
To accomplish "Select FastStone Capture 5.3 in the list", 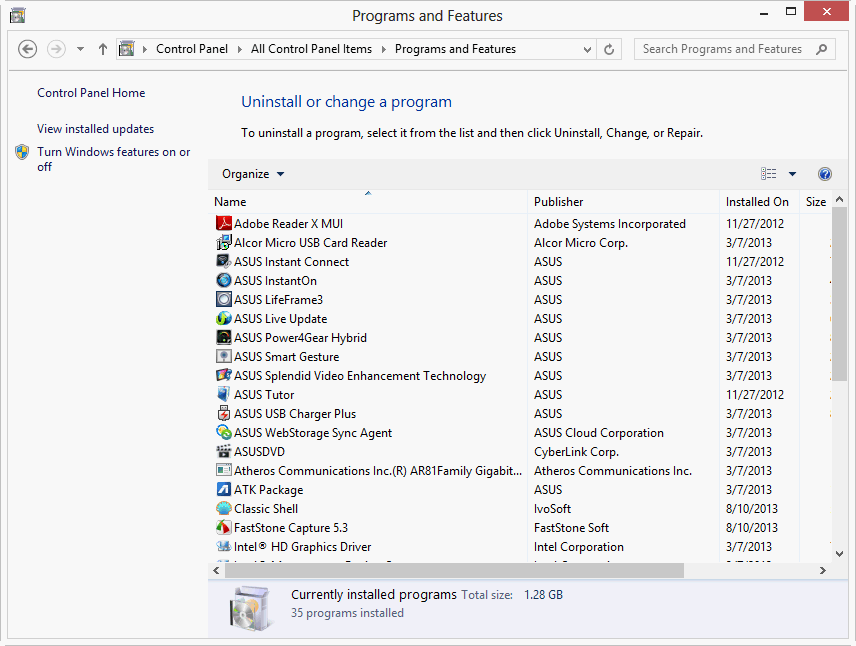I will pyautogui.click(x=291, y=528).
